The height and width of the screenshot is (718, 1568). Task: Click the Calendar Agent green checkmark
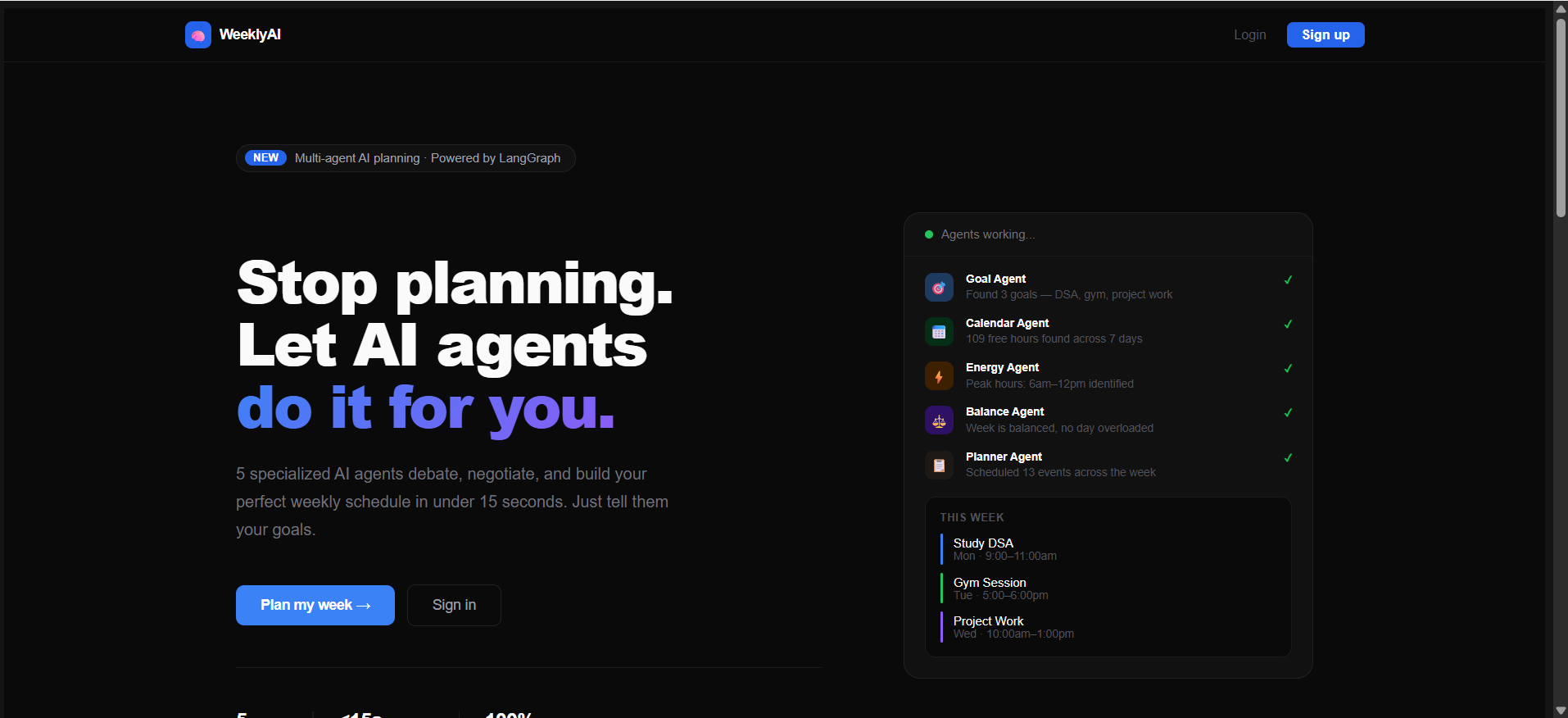[x=1288, y=324]
